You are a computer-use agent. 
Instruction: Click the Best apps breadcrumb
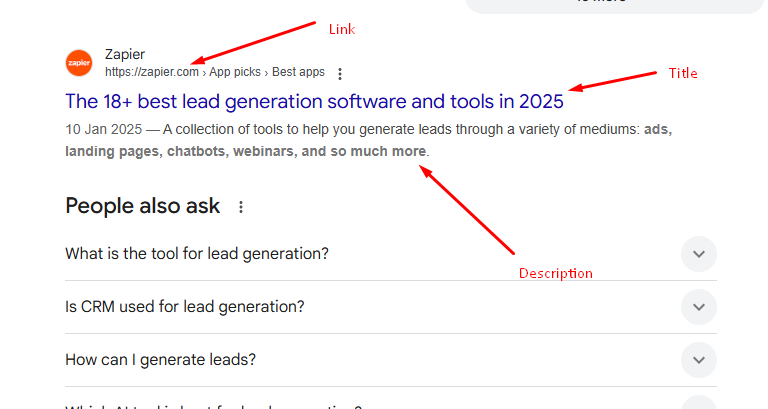[x=298, y=72]
